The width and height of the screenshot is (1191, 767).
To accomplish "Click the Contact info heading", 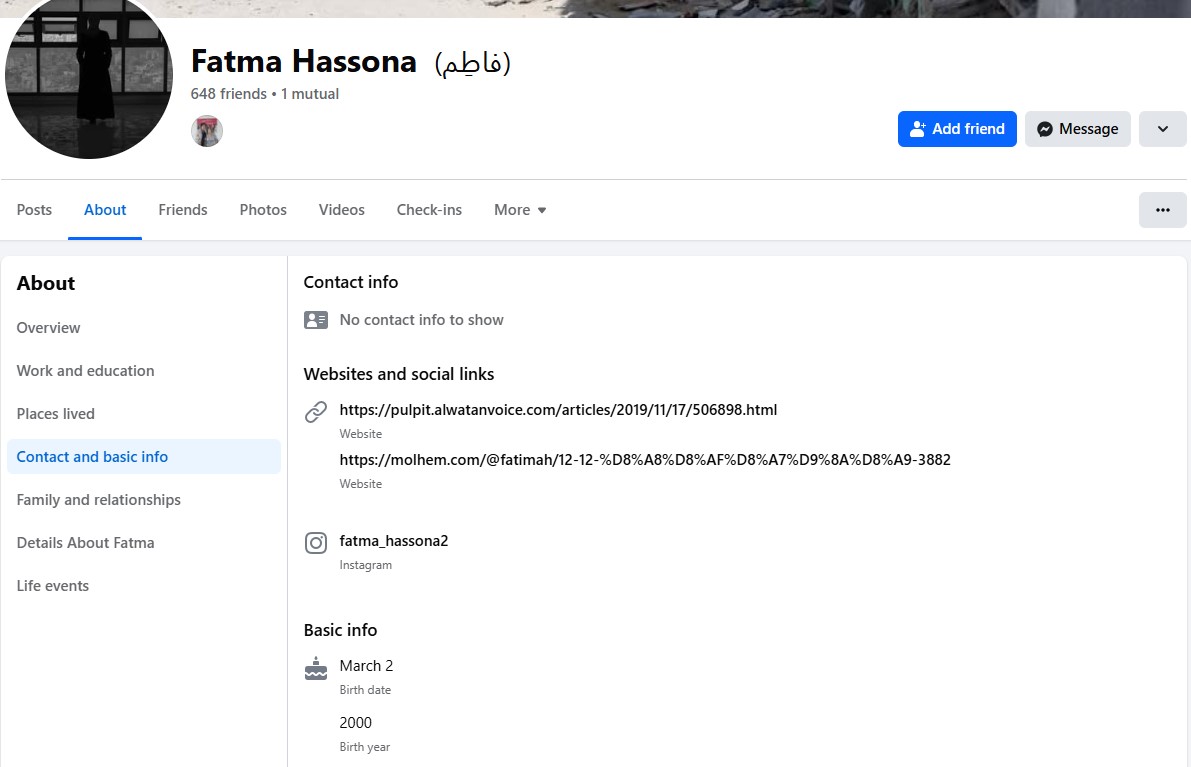I will (x=351, y=282).
